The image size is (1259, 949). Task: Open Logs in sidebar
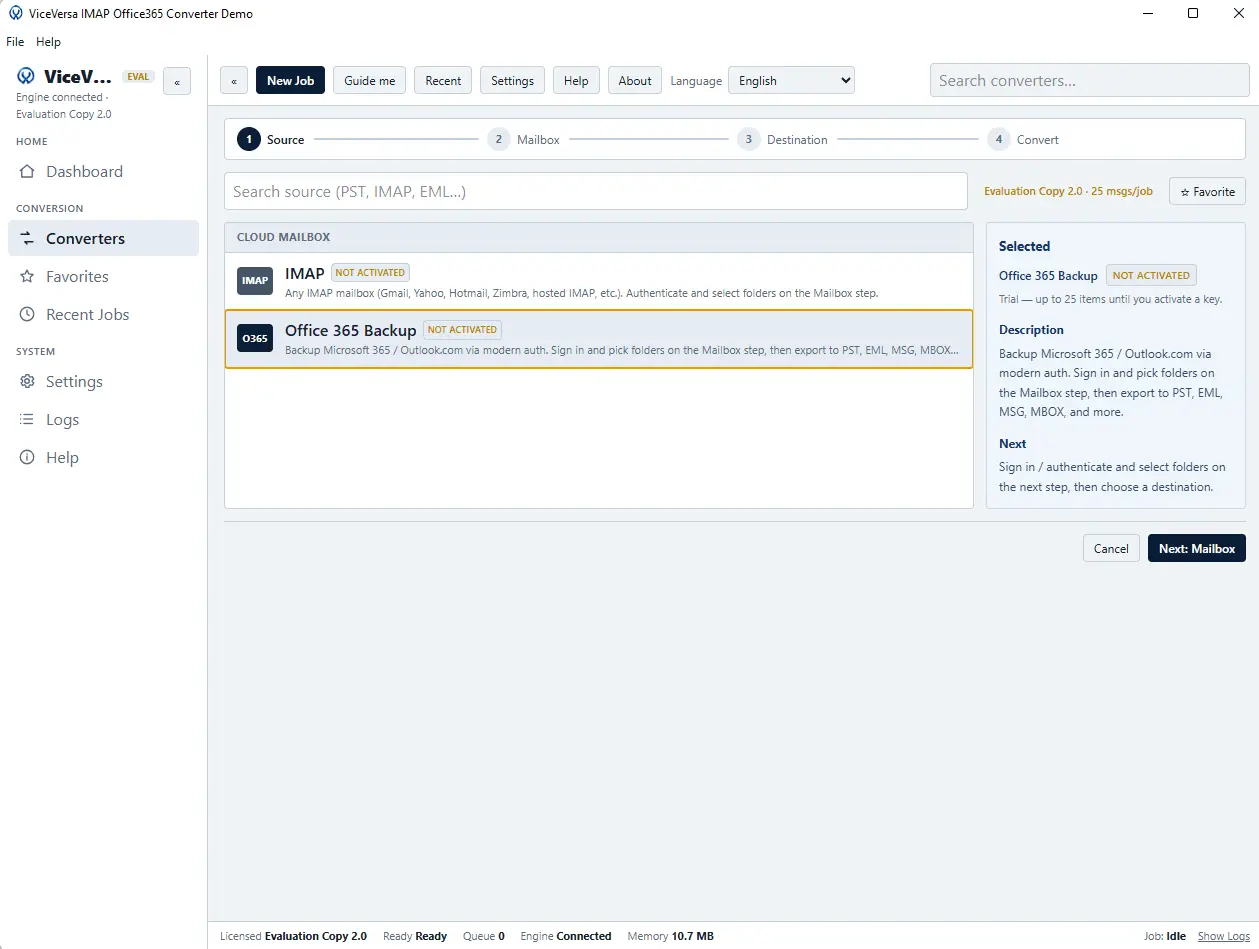[x=103, y=420]
